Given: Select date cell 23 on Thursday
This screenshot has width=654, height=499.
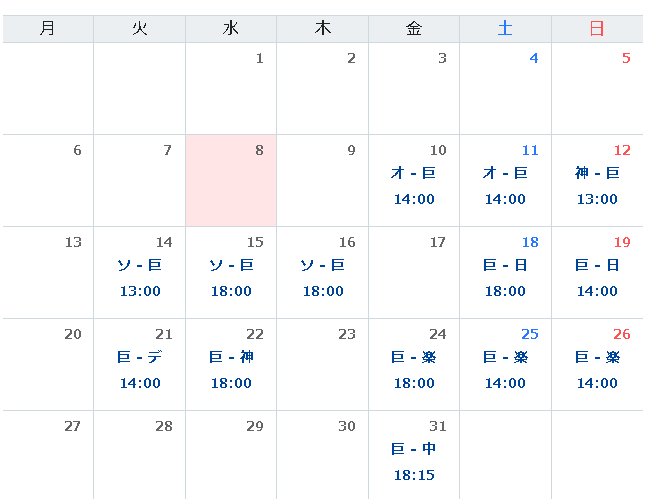Looking at the screenshot, I should (322, 364).
